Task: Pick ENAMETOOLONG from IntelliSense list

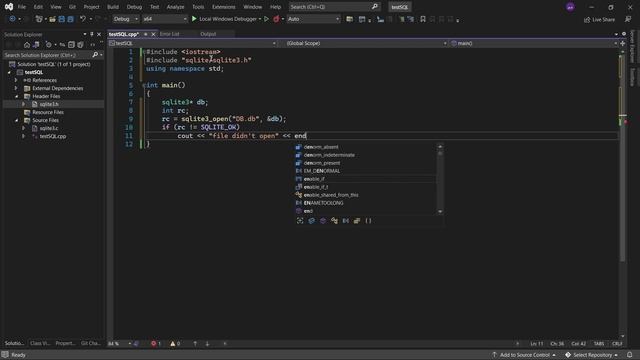Action: click(x=323, y=203)
